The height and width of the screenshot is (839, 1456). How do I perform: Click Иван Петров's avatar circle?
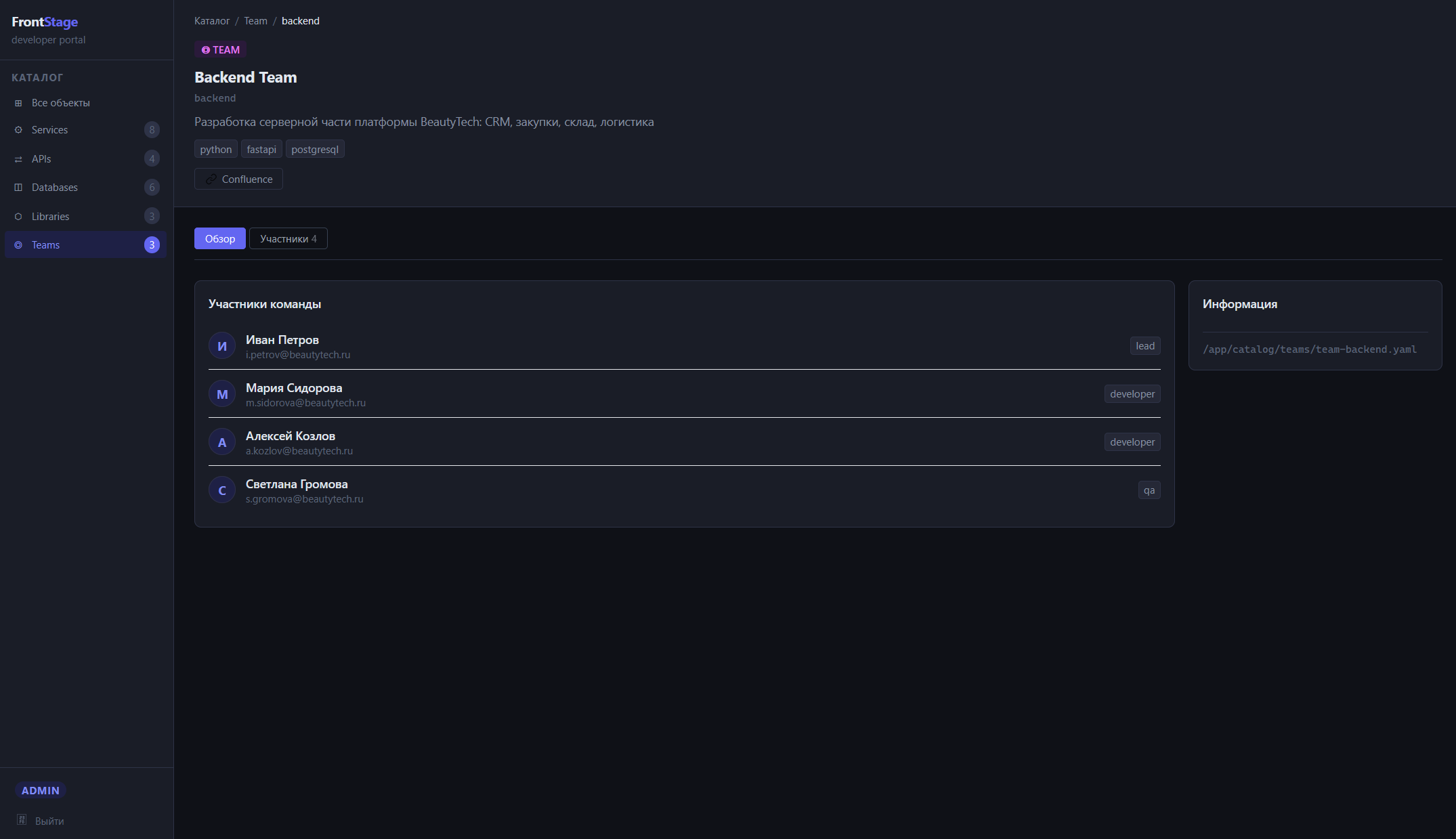(x=222, y=346)
